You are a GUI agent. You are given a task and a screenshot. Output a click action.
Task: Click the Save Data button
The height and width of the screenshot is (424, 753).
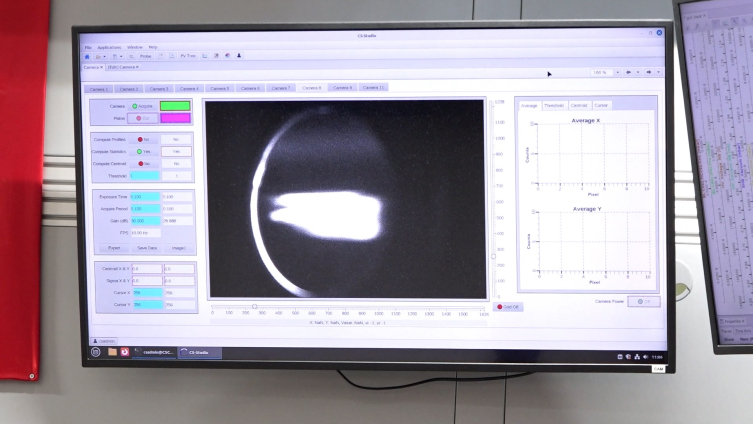click(147, 248)
